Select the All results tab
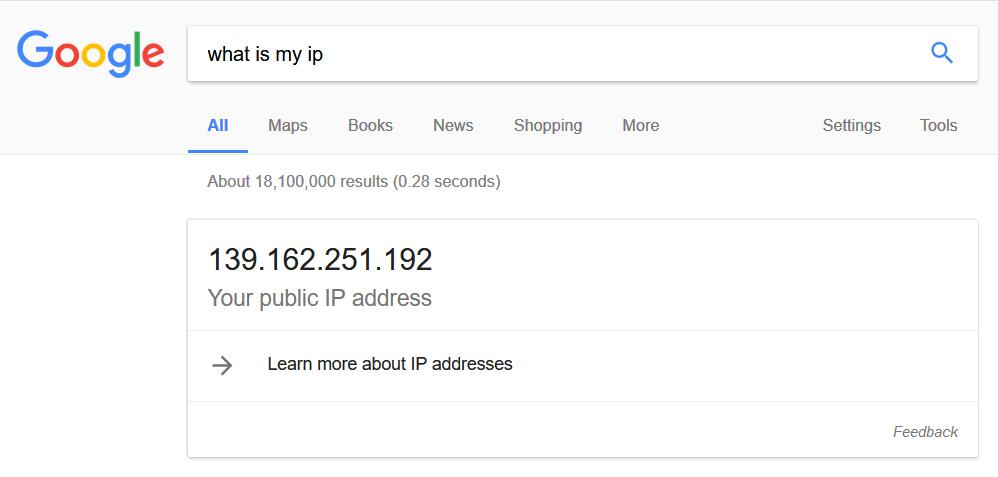This screenshot has height=477, width=998. (218, 125)
